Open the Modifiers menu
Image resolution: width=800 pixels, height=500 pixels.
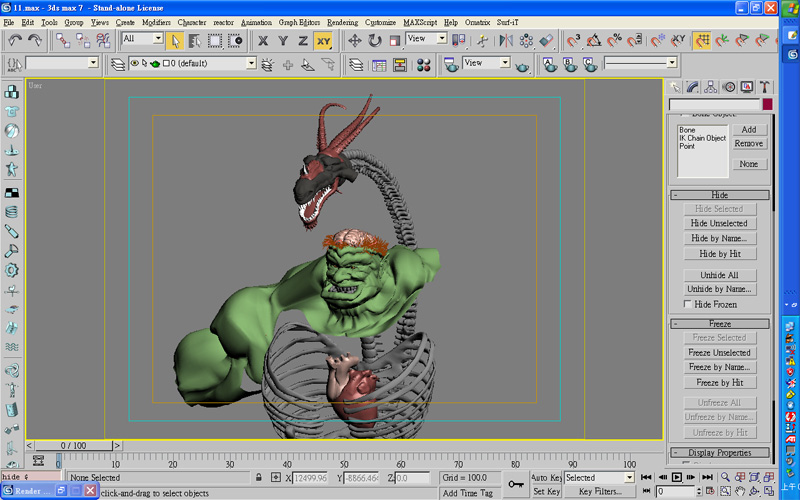point(156,22)
